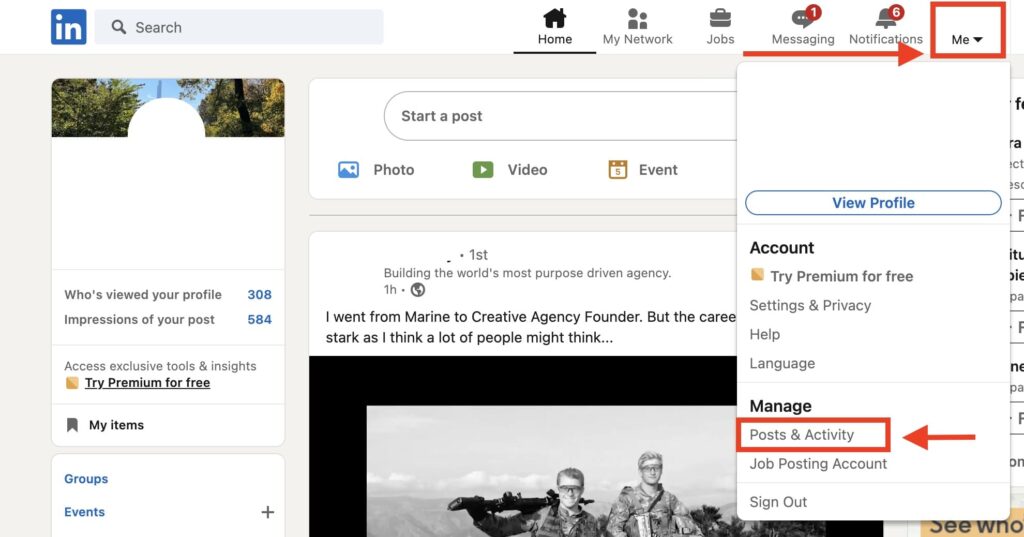Open the Notifications bell
1024x537 pixels.
[x=885, y=19]
